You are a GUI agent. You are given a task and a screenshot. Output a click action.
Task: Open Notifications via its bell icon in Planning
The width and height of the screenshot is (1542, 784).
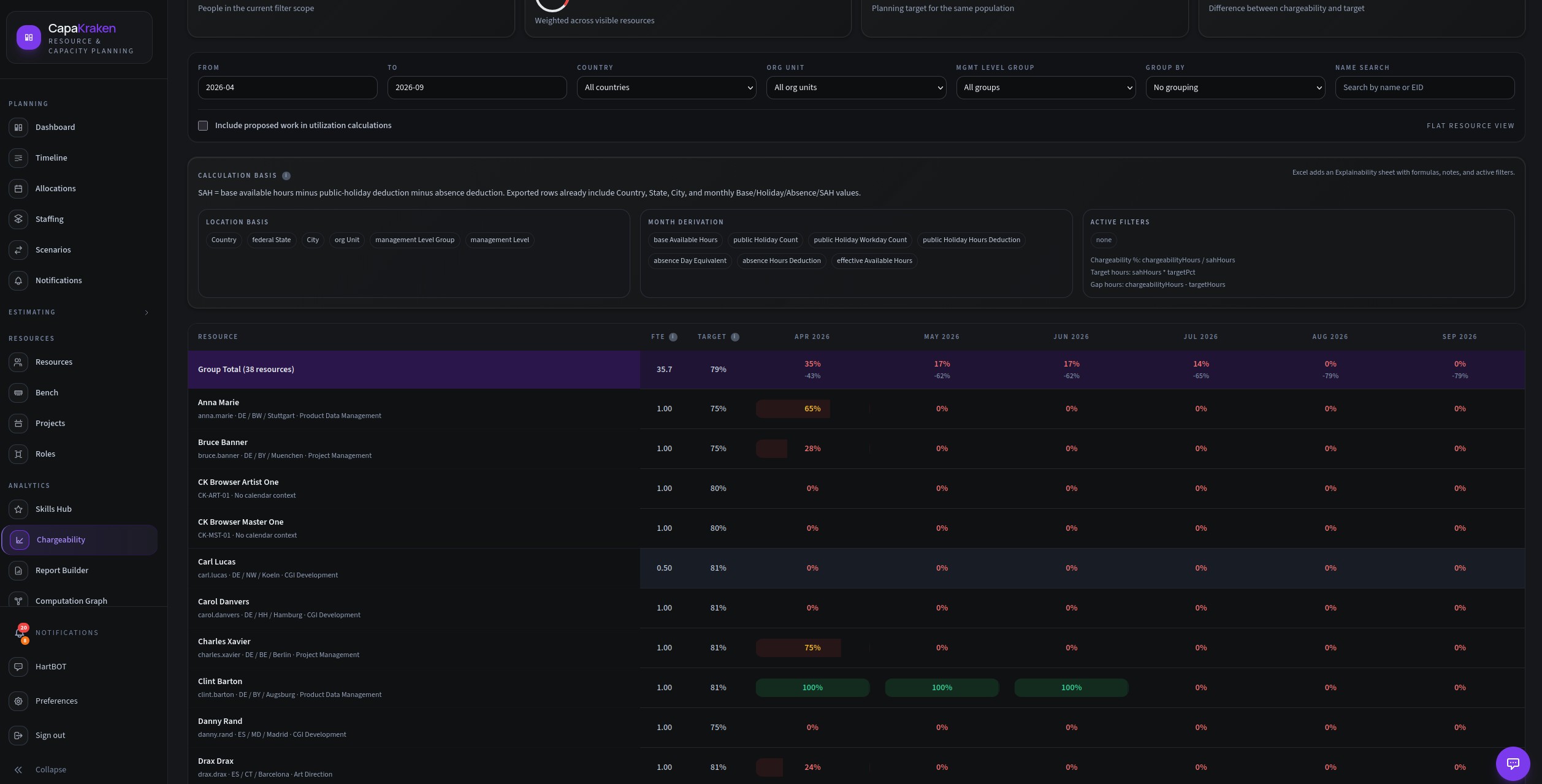18,281
